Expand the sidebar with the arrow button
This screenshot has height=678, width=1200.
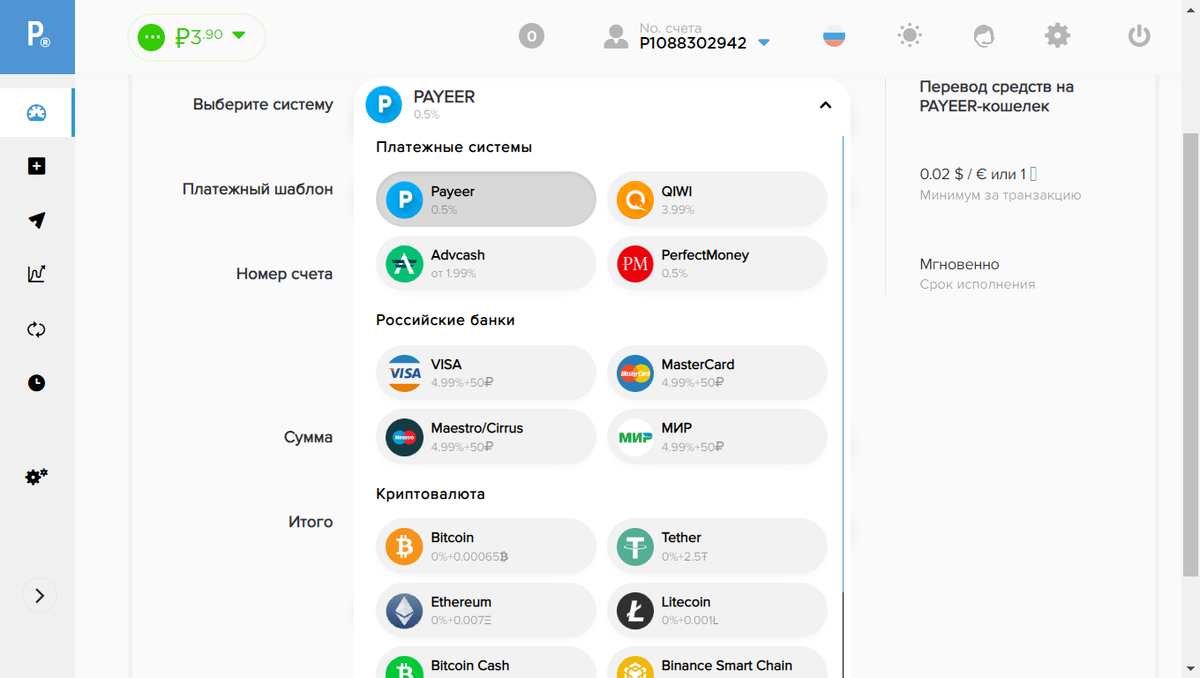click(x=39, y=596)
